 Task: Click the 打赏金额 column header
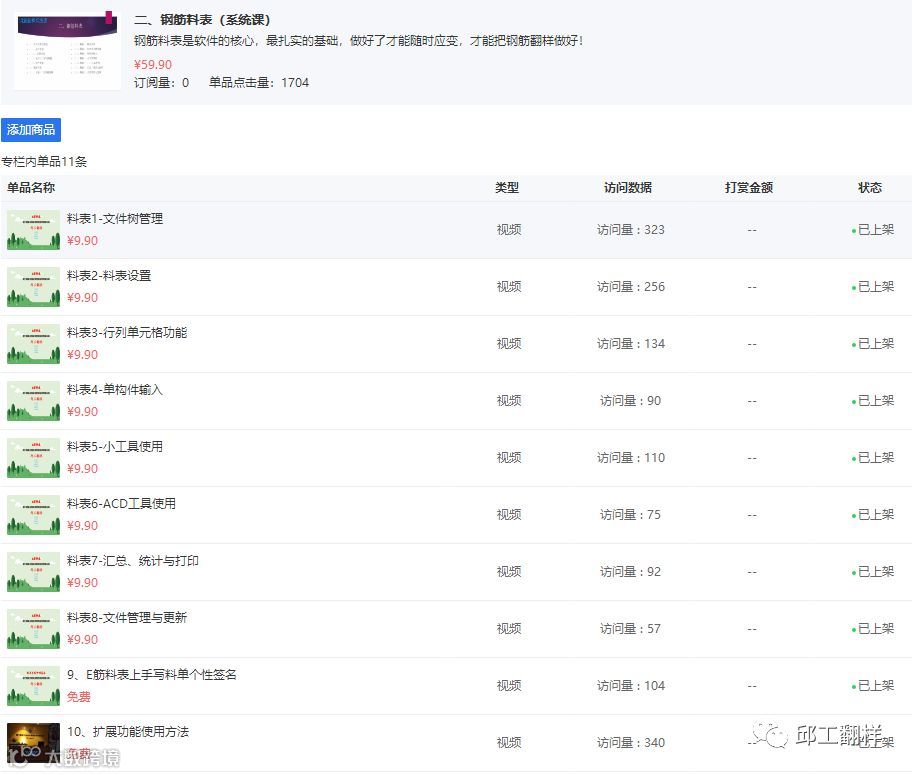(749, 187)
